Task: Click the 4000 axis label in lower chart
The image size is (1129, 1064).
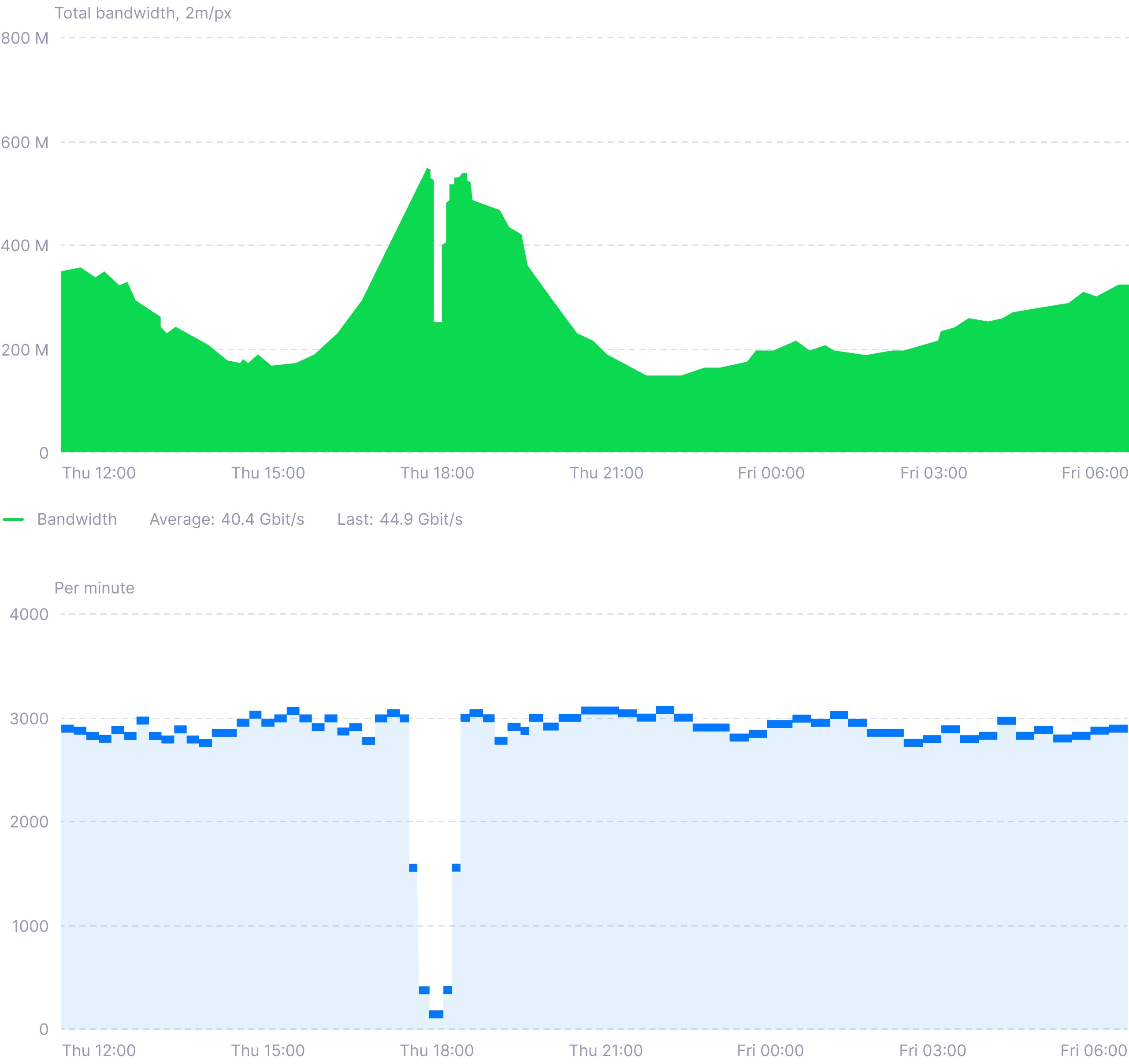Action: click(x=29, y=614)
